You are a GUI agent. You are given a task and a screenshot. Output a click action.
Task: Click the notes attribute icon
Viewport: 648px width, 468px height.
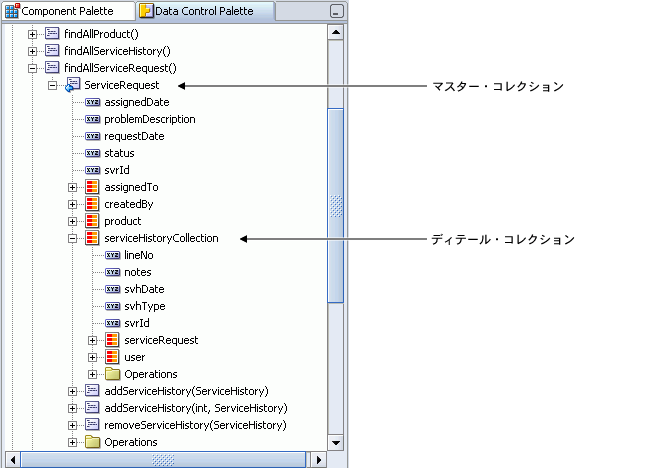pyautogui.click(x=112, y=272)
